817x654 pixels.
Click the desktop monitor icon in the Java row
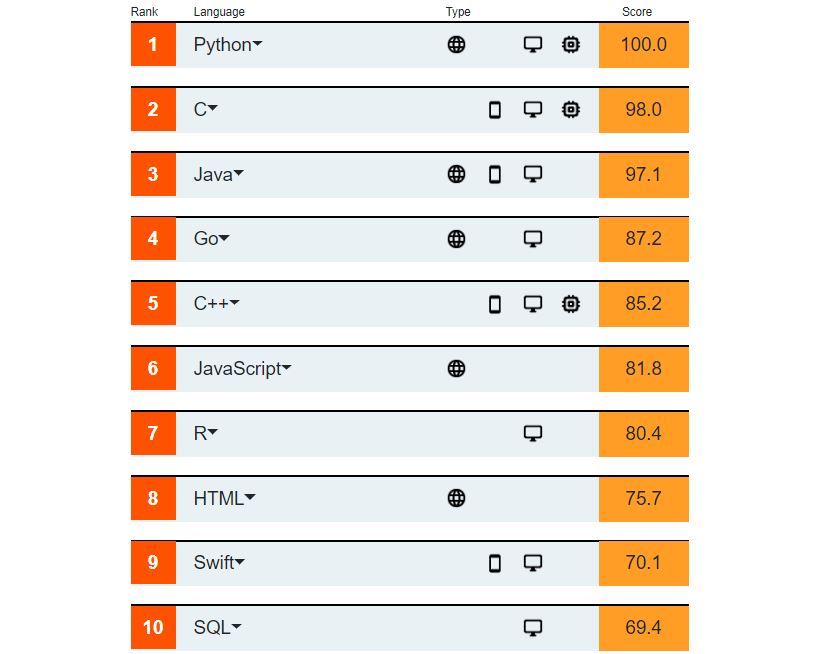[x=533, y=174]
